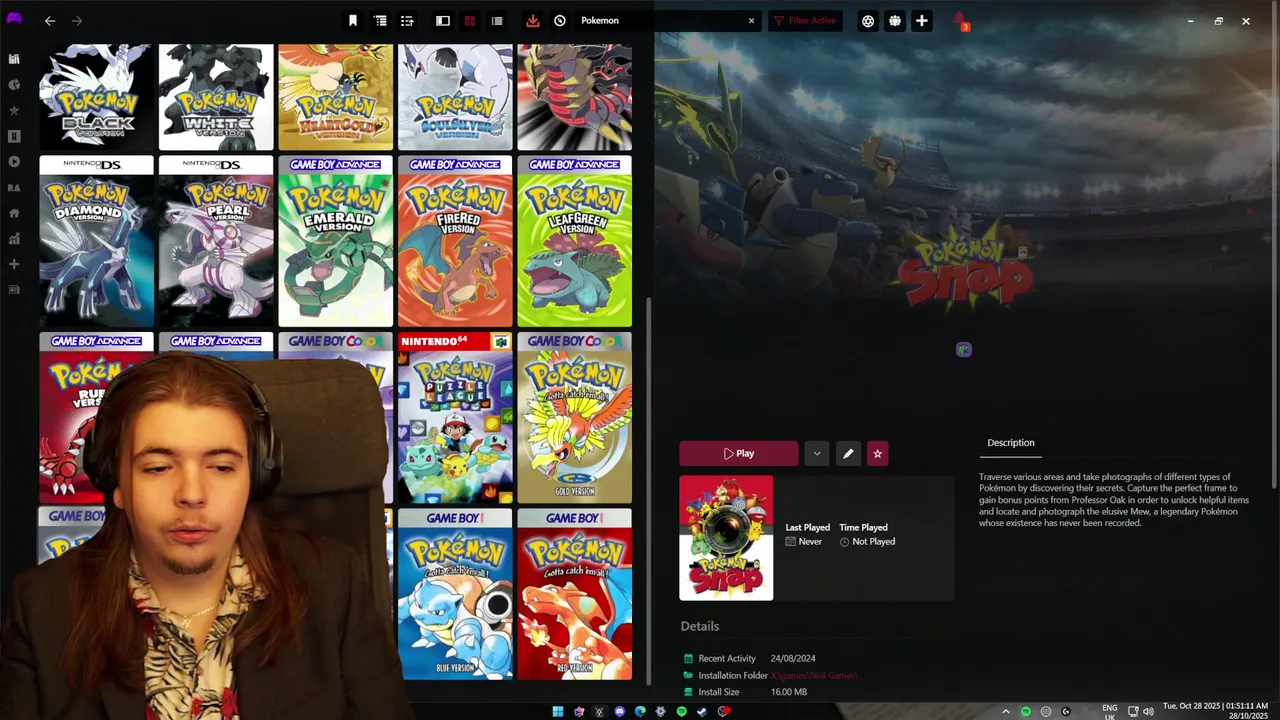Click Pokemon Snap cover thumbnail
The width and height of the screenshot is (1280, 720).
(x=726, y=538)
